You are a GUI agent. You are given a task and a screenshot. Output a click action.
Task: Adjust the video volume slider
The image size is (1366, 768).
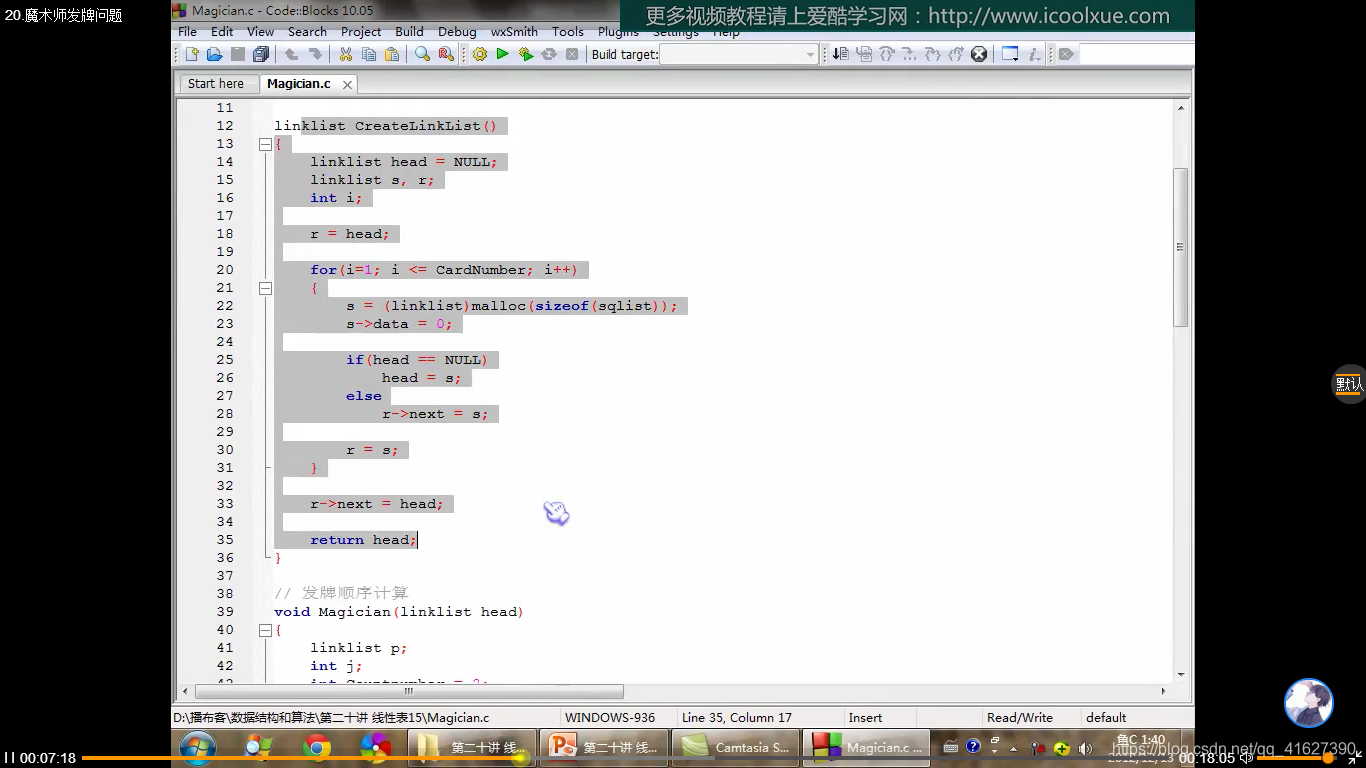coord(1296,758)
